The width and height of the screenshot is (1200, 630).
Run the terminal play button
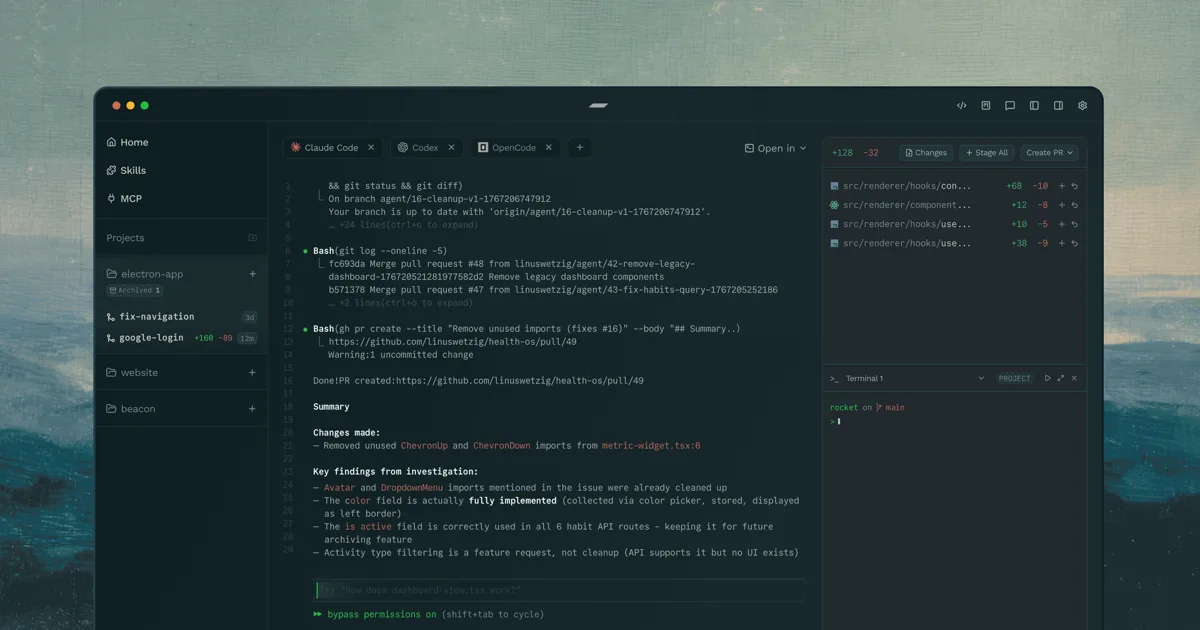click(1047, 378)
